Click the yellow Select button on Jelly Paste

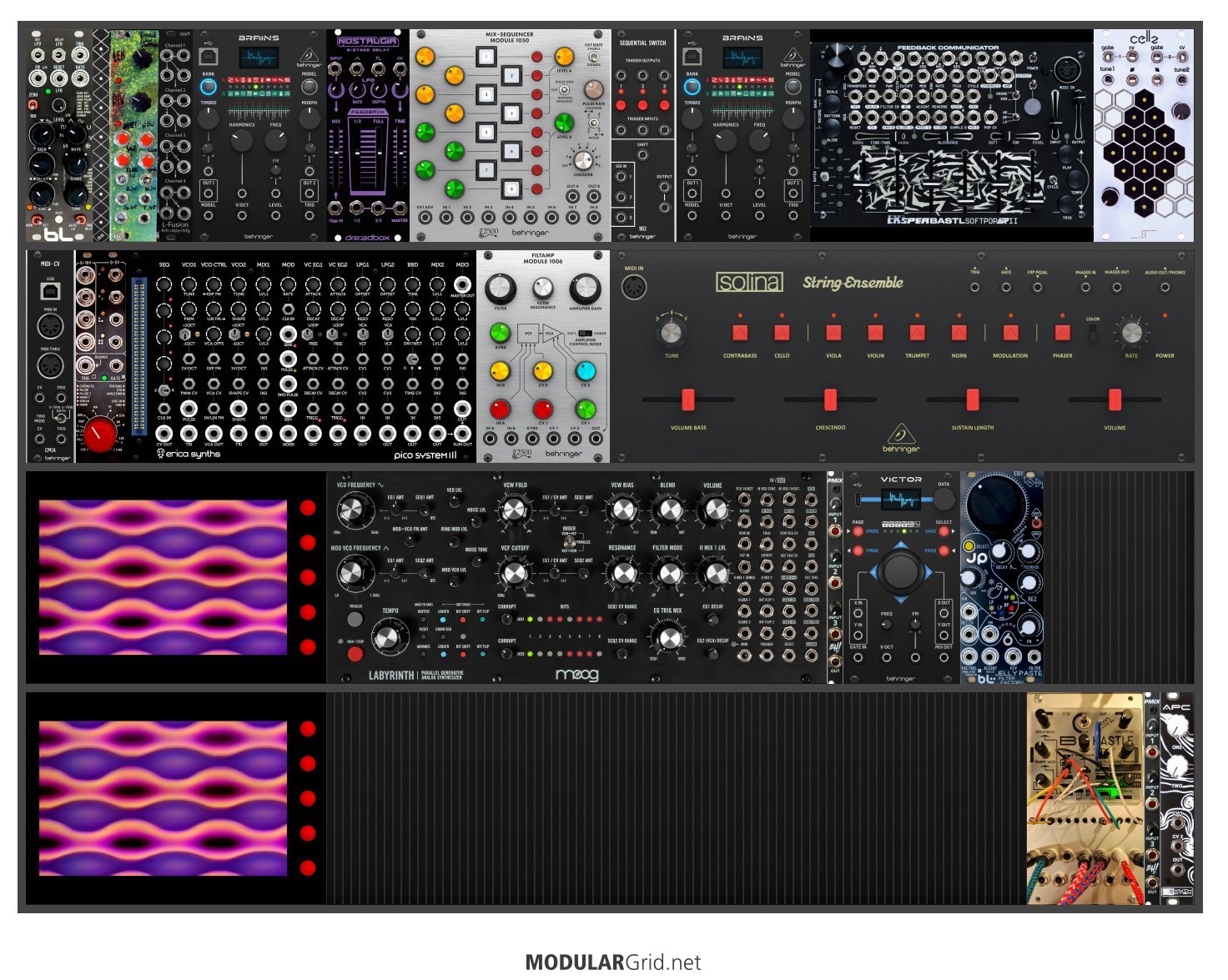tap(969, 546)
